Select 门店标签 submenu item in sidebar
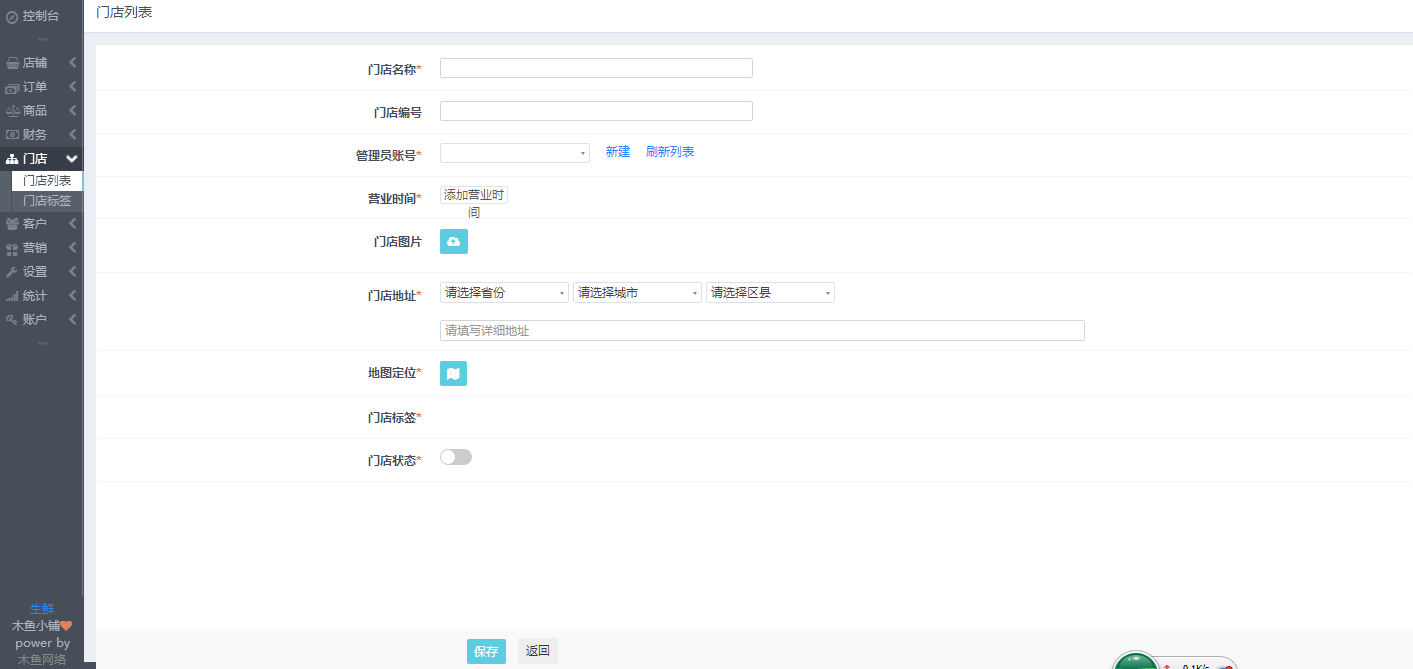Image resolution: width=1413 pixels, height=669 pixels. click(x=47, y=201)
